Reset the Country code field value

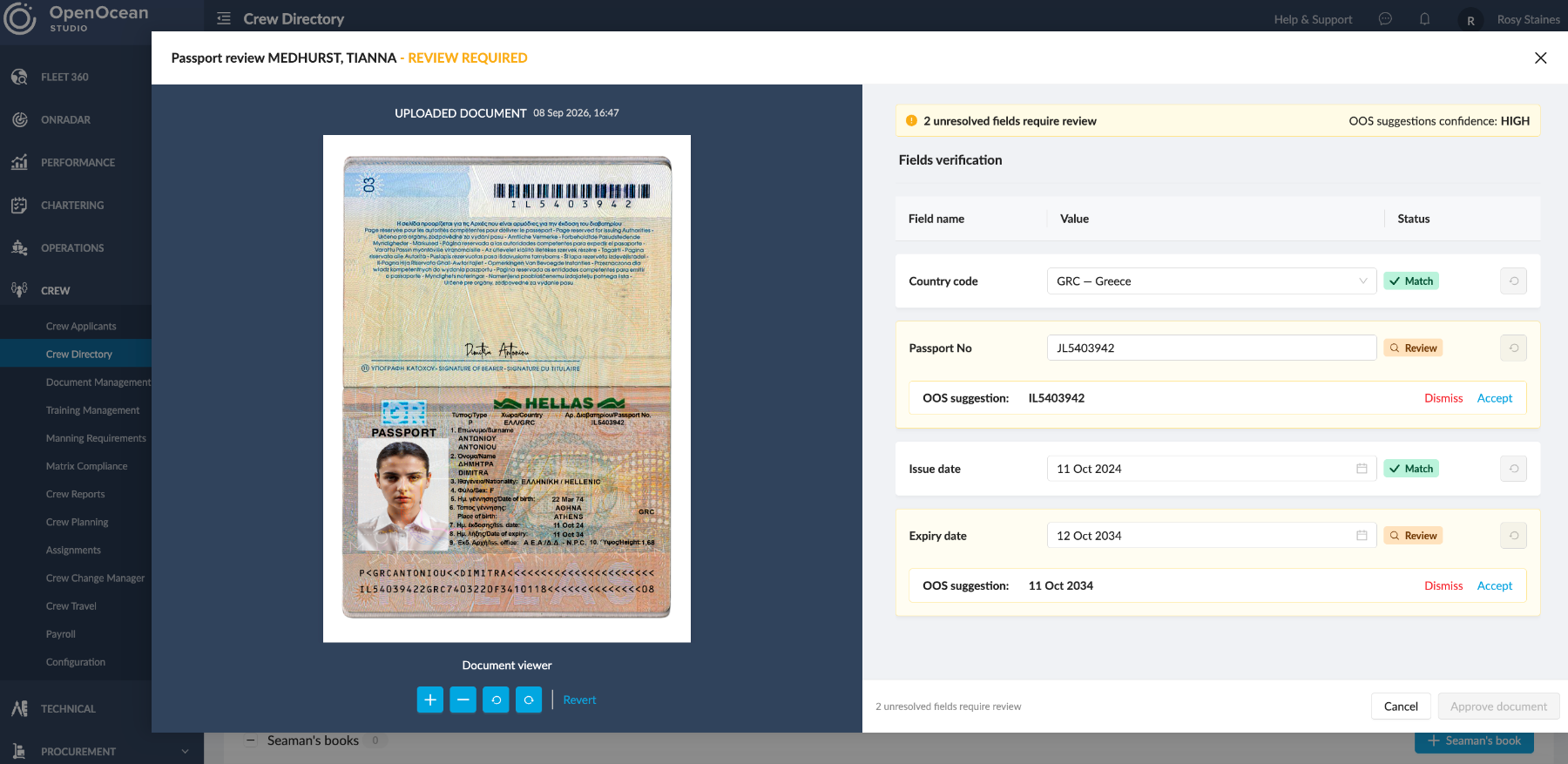[1514, 281]
